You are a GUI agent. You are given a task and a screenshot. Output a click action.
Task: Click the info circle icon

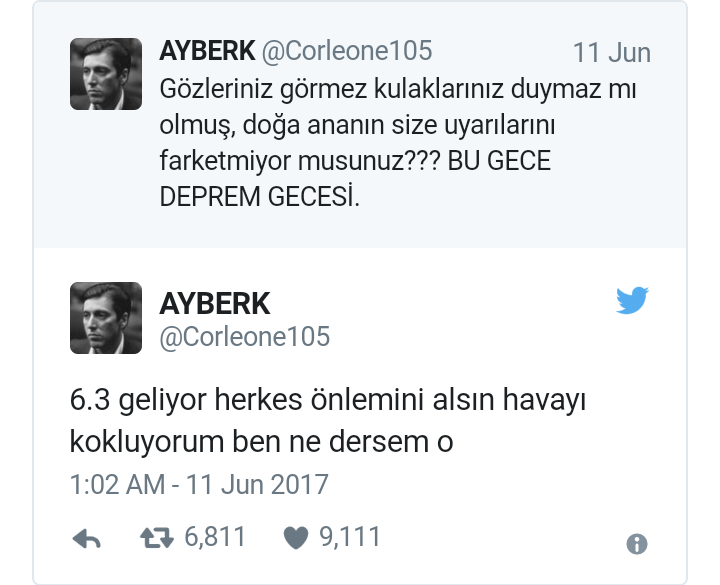[637, 544]
